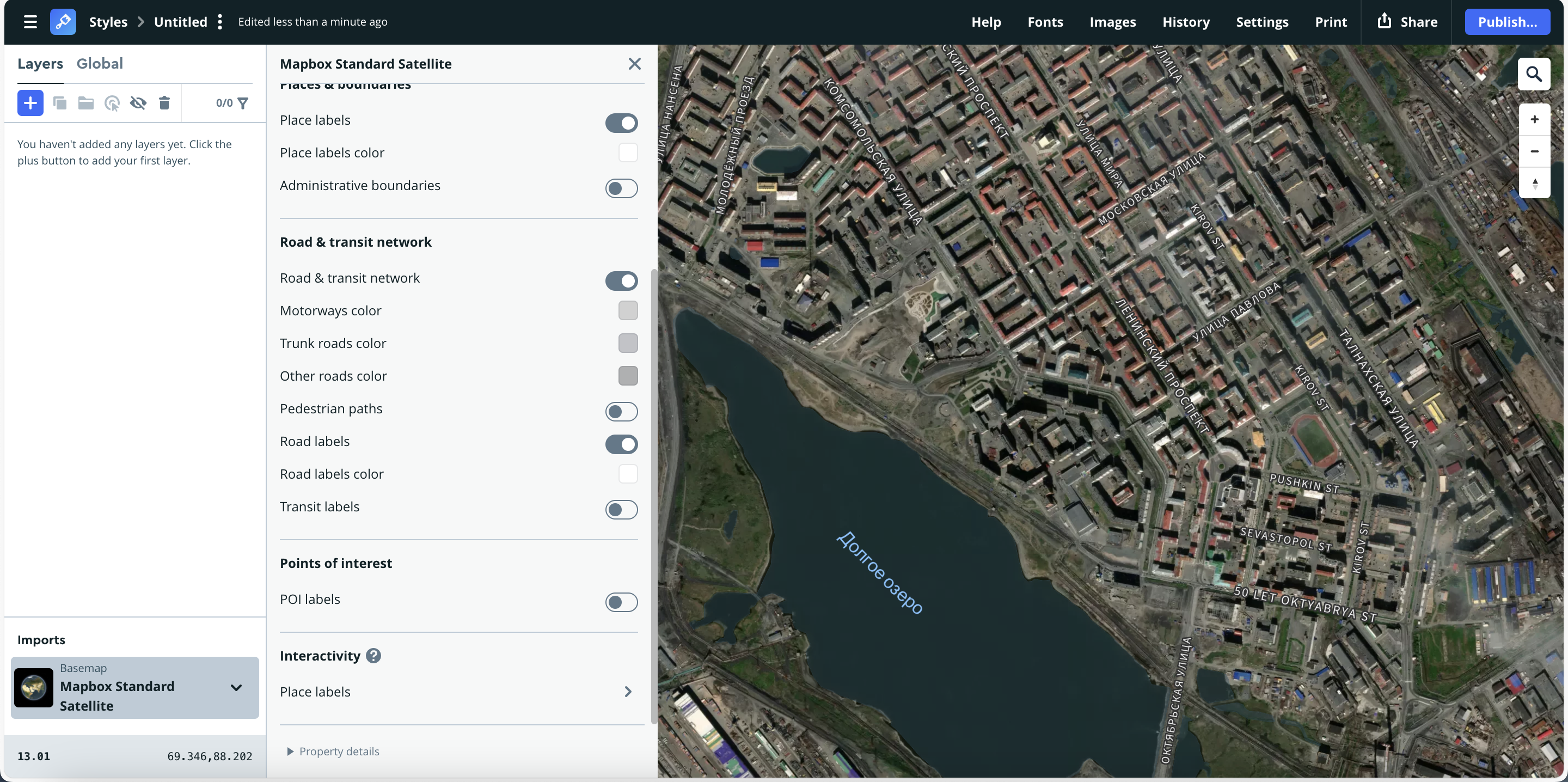Click the delete layer trash icon
Viewport: 1568px width, 782px height.
click(164, 103)
